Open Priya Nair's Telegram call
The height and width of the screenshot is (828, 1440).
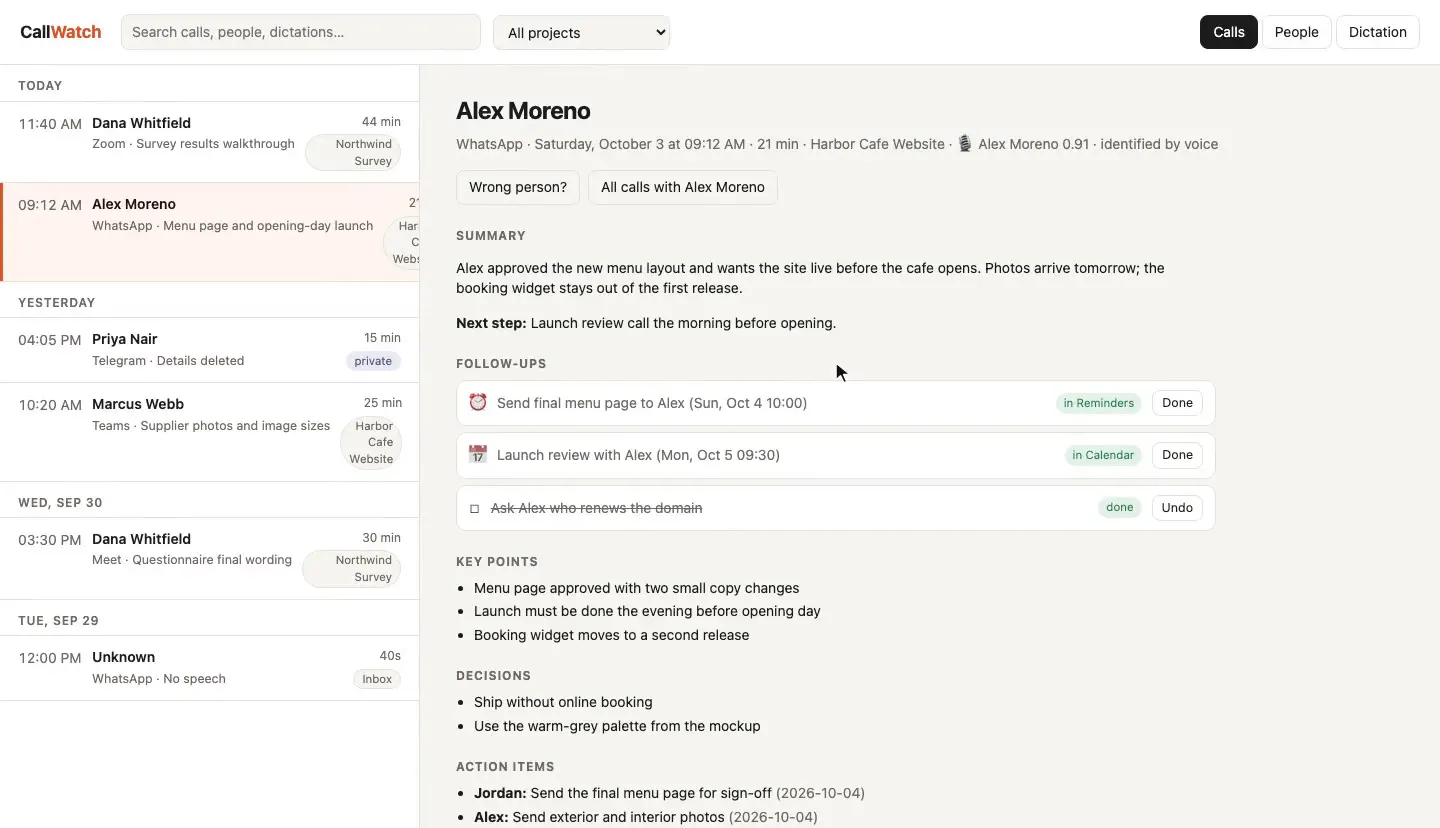(x=210, y=350)
